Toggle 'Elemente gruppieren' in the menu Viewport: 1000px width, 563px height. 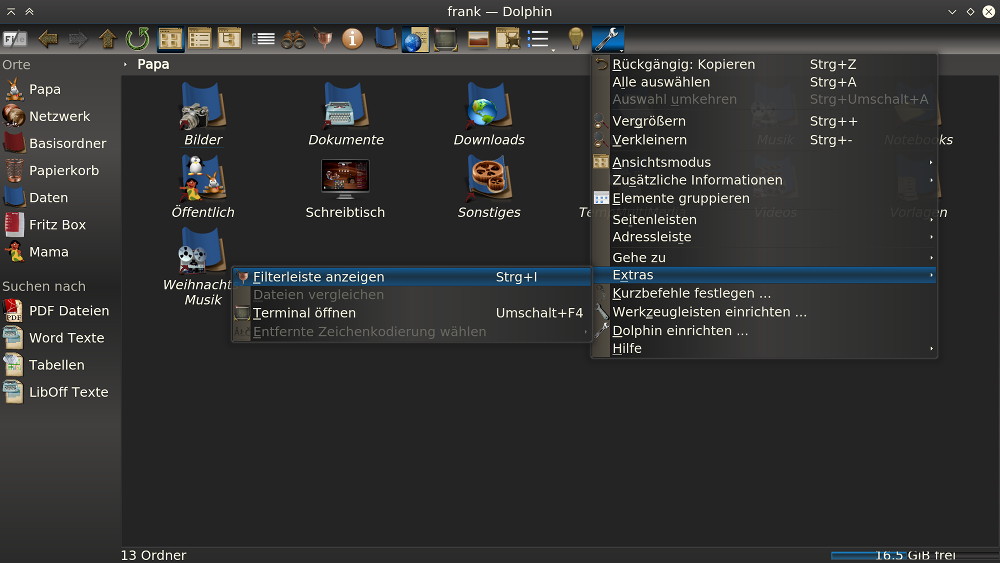pos(764,198)
